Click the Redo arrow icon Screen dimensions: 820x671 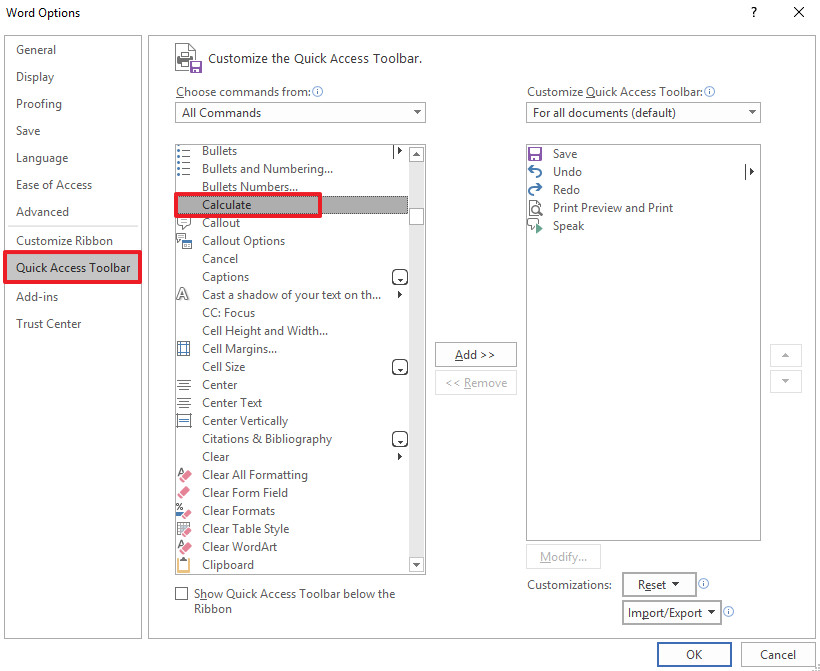(535, 190)
